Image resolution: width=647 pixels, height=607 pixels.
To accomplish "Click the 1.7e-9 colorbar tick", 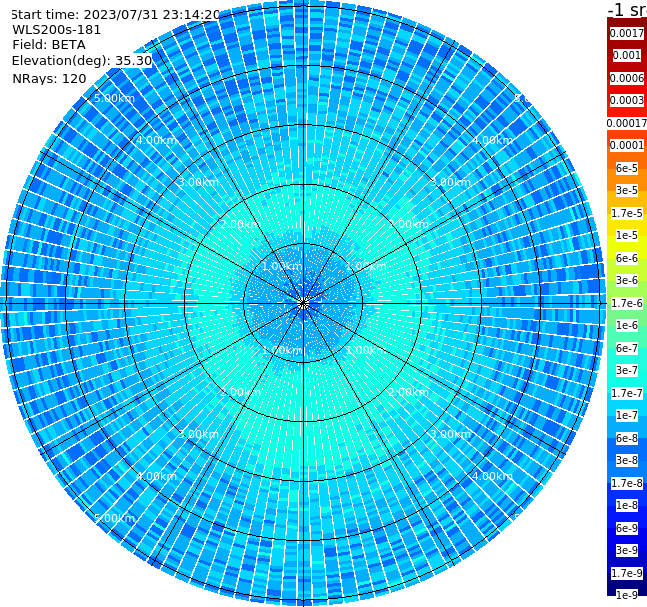I will pos(627,573).
